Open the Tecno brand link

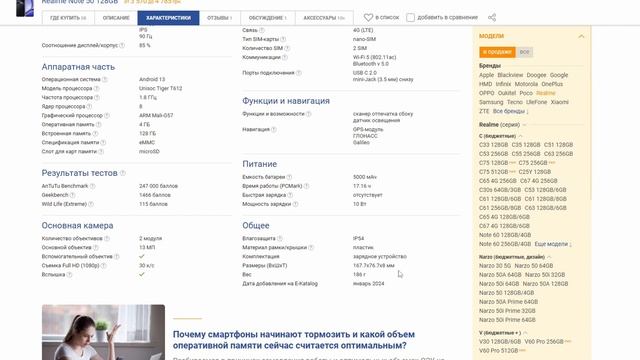[x=515, y=102]
